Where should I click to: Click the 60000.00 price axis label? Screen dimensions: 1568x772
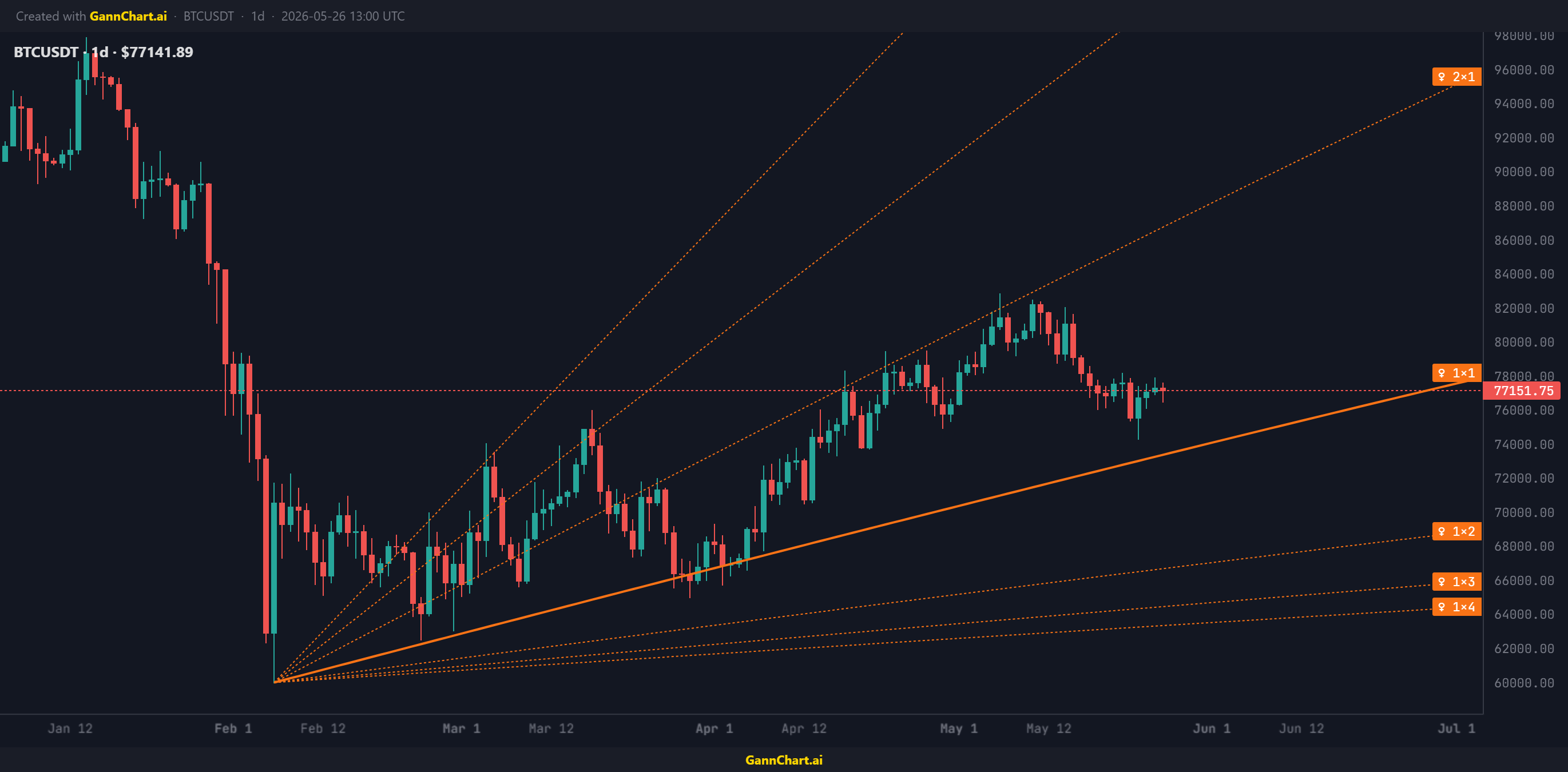1524,683
